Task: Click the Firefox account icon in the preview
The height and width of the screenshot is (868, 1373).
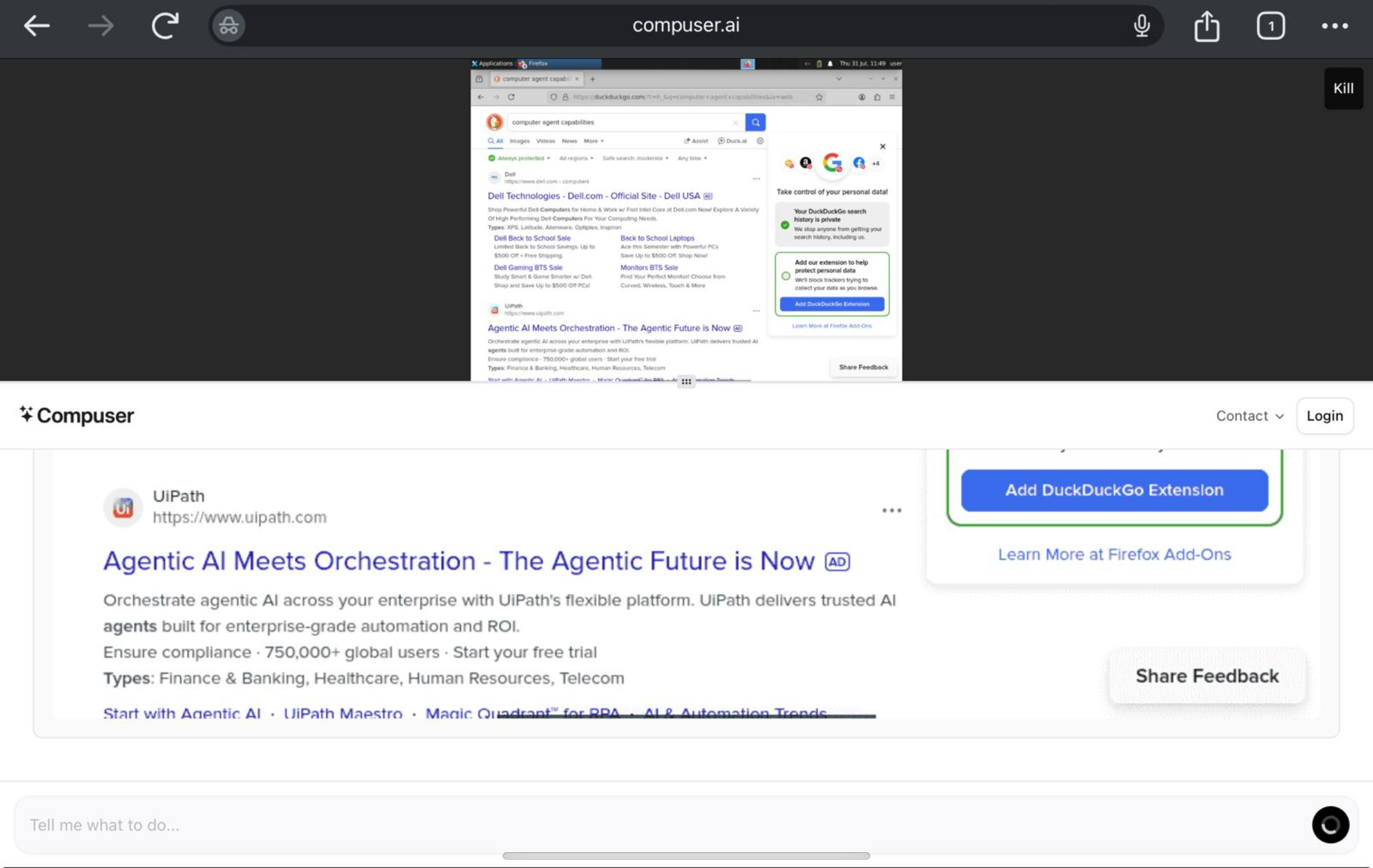Action: click(862, 97)
